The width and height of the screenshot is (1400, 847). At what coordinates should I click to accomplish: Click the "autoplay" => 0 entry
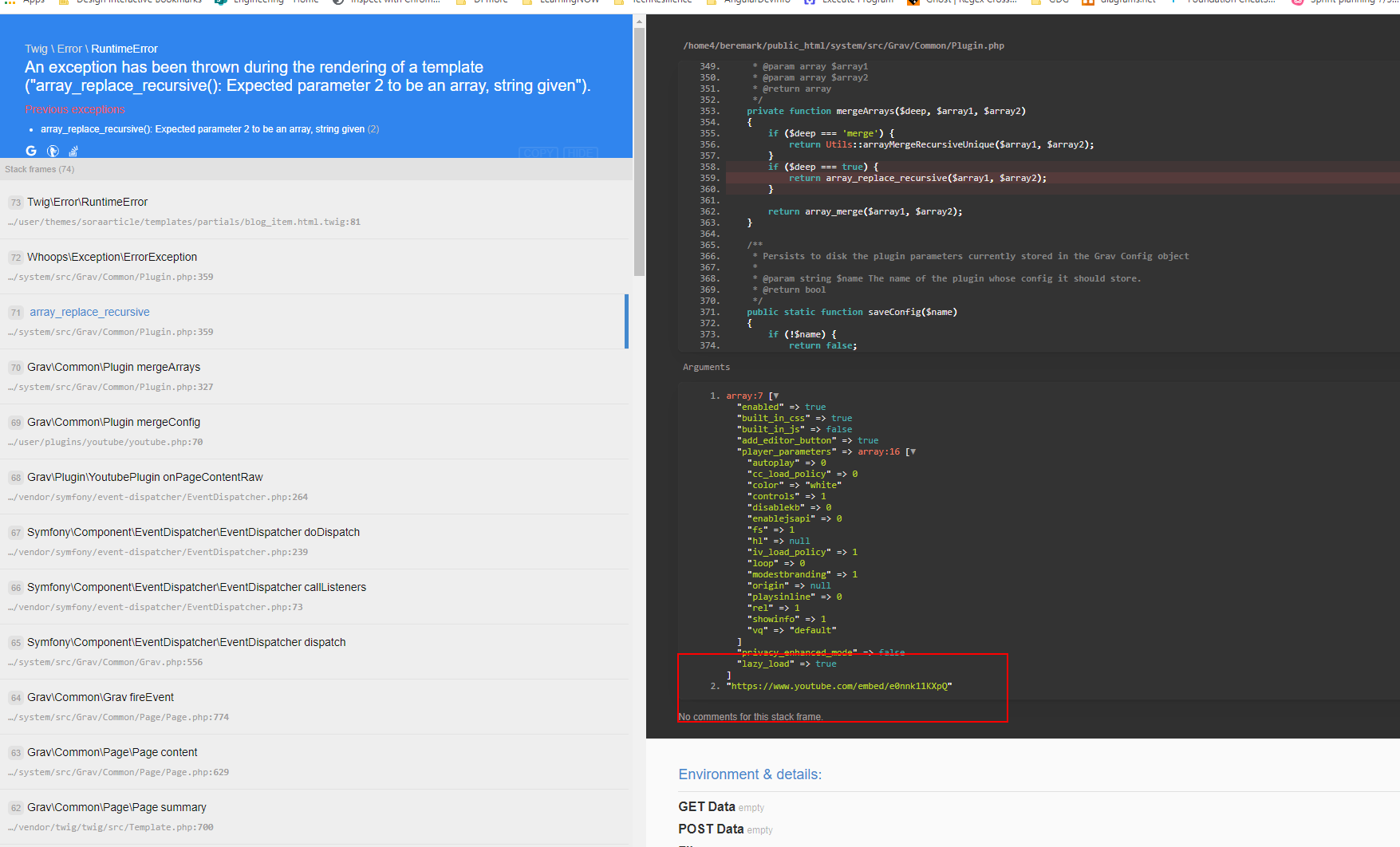coord(787,463)
